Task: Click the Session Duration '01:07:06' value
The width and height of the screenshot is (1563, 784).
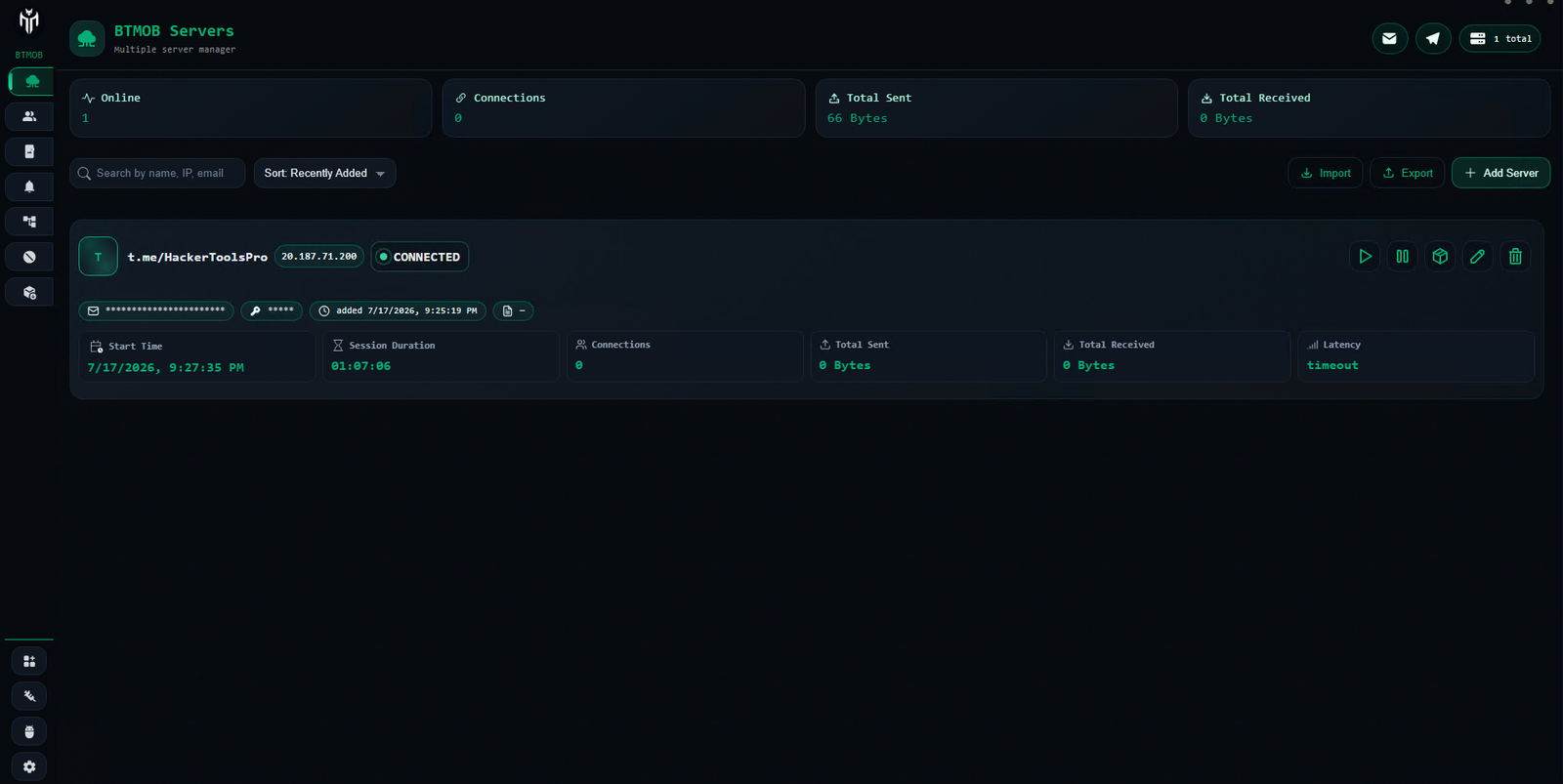Action: coord(360,366)
